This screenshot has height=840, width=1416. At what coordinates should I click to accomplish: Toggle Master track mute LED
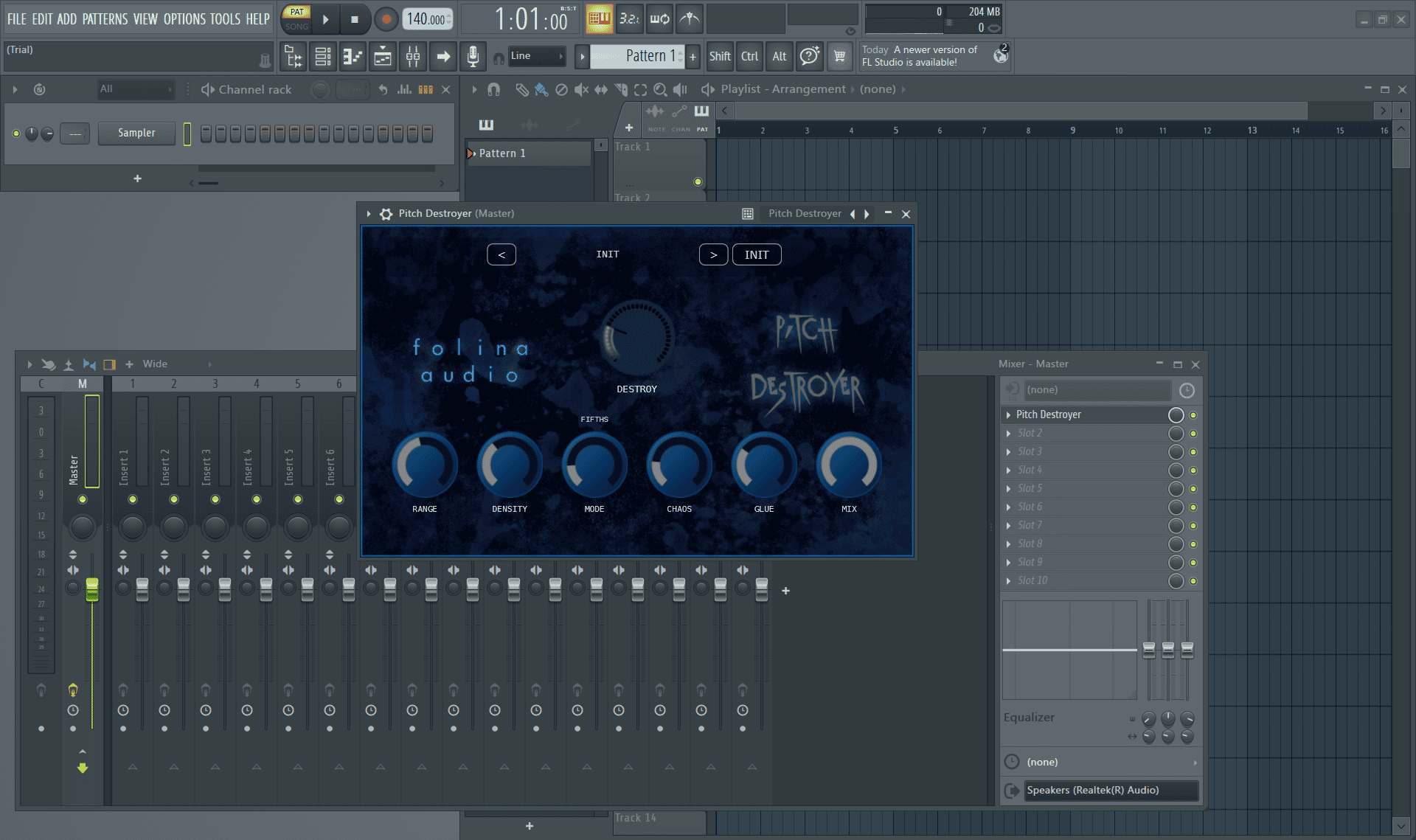pos(83,499)
